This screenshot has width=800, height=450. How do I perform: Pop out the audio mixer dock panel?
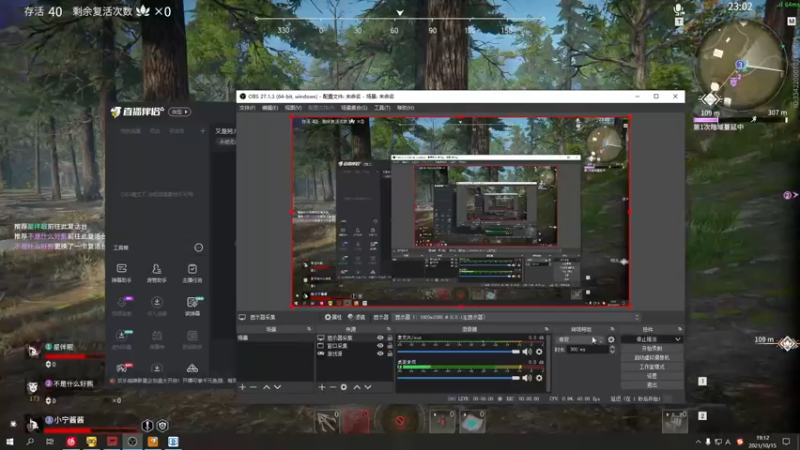tap(546, 329)
